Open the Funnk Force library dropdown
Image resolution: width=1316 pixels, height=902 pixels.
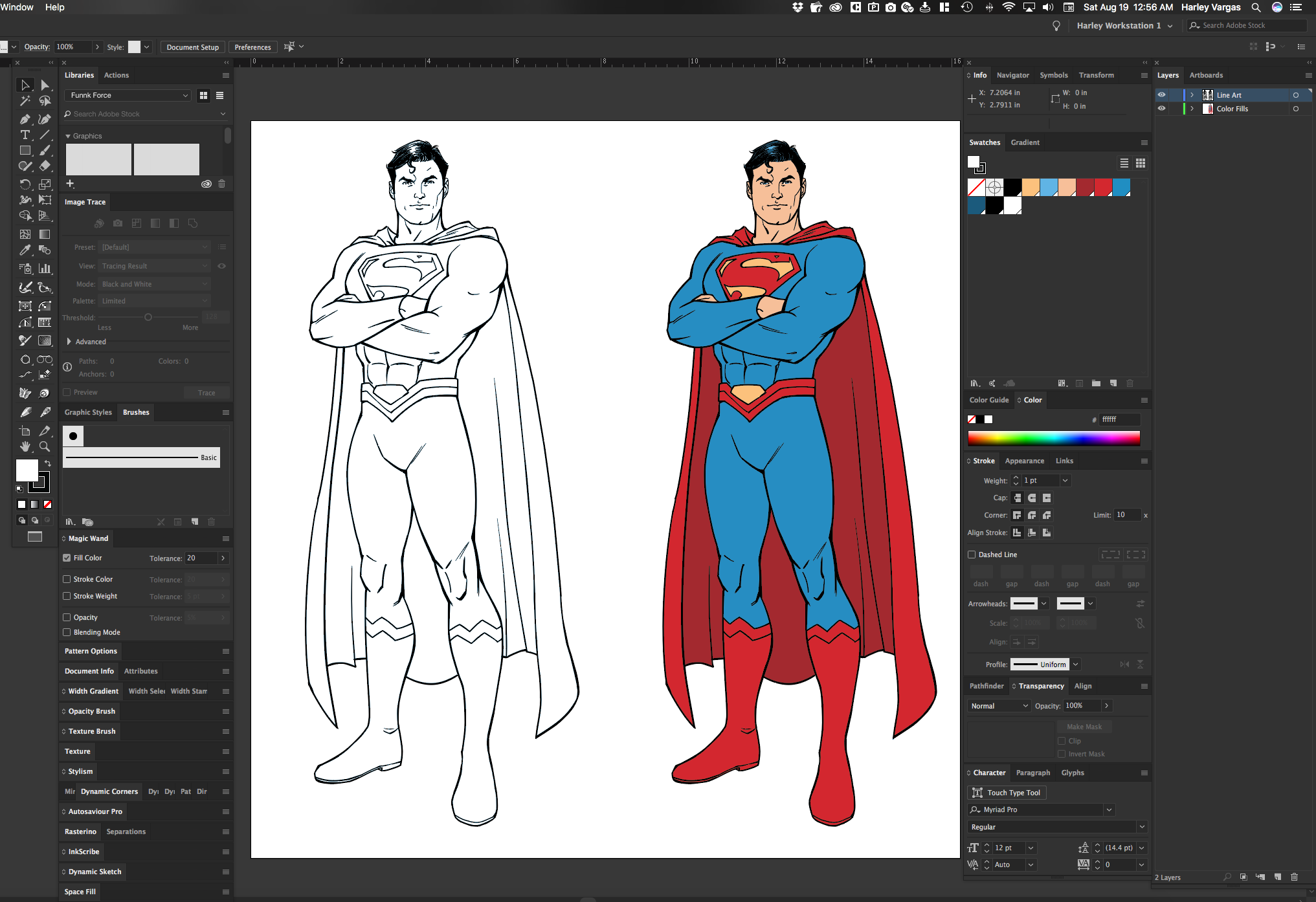pyautogui.click(x=128, y=95)
